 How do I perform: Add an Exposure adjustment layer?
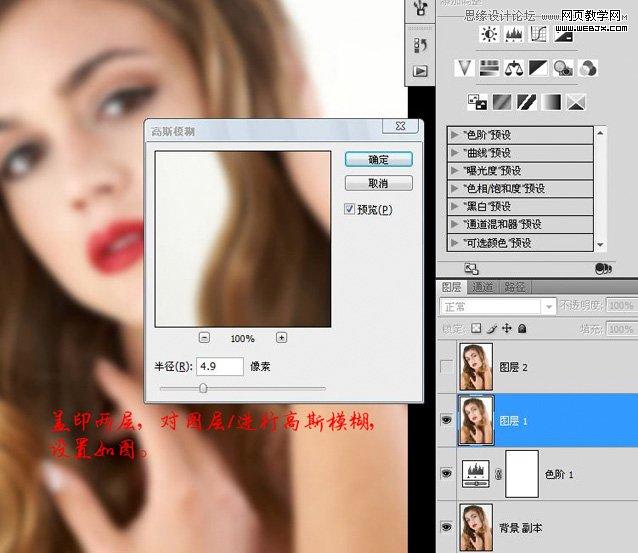pyautogui.click(x=564, y=34)
